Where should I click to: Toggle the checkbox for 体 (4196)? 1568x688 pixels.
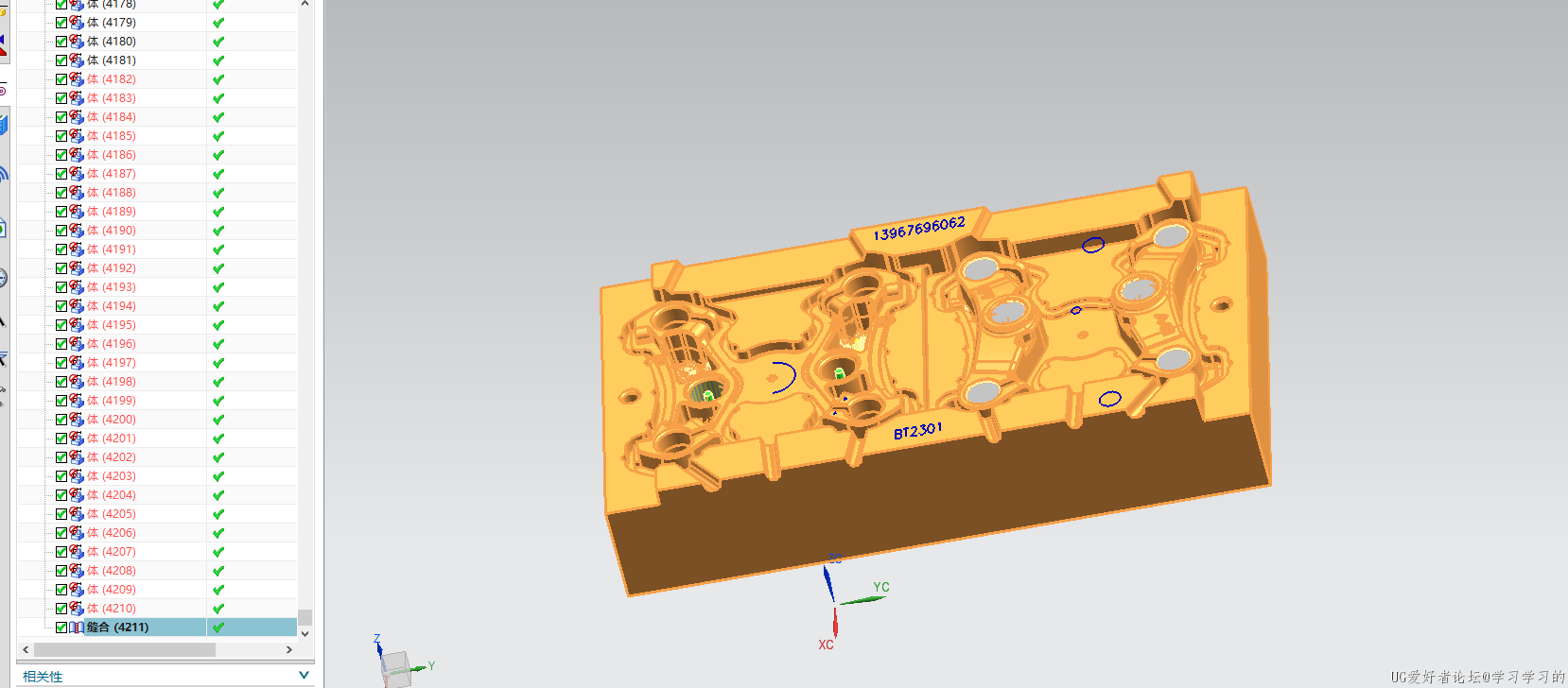coord(61,344)
